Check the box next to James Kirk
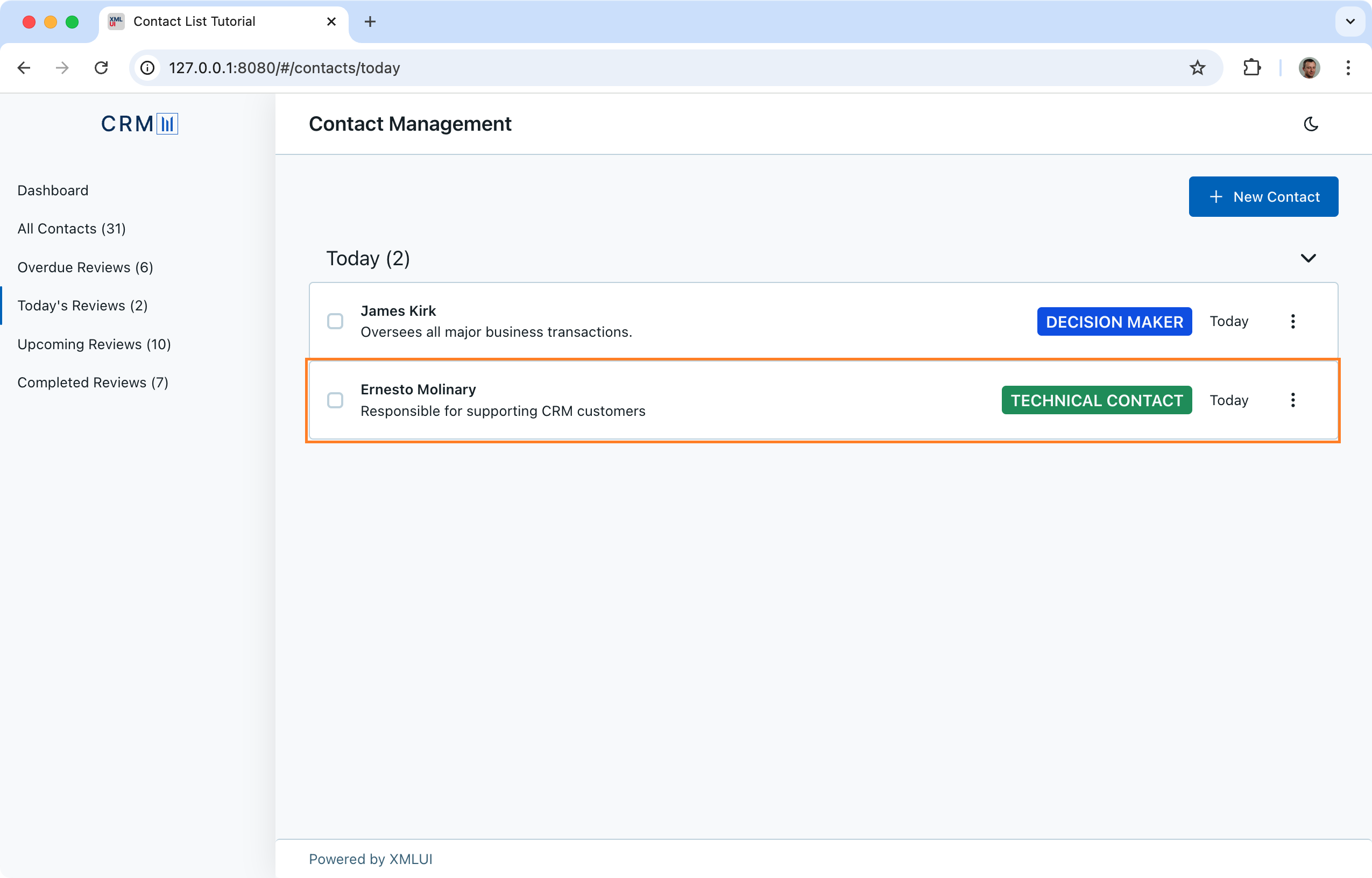1372x878 pixels. 335,322
